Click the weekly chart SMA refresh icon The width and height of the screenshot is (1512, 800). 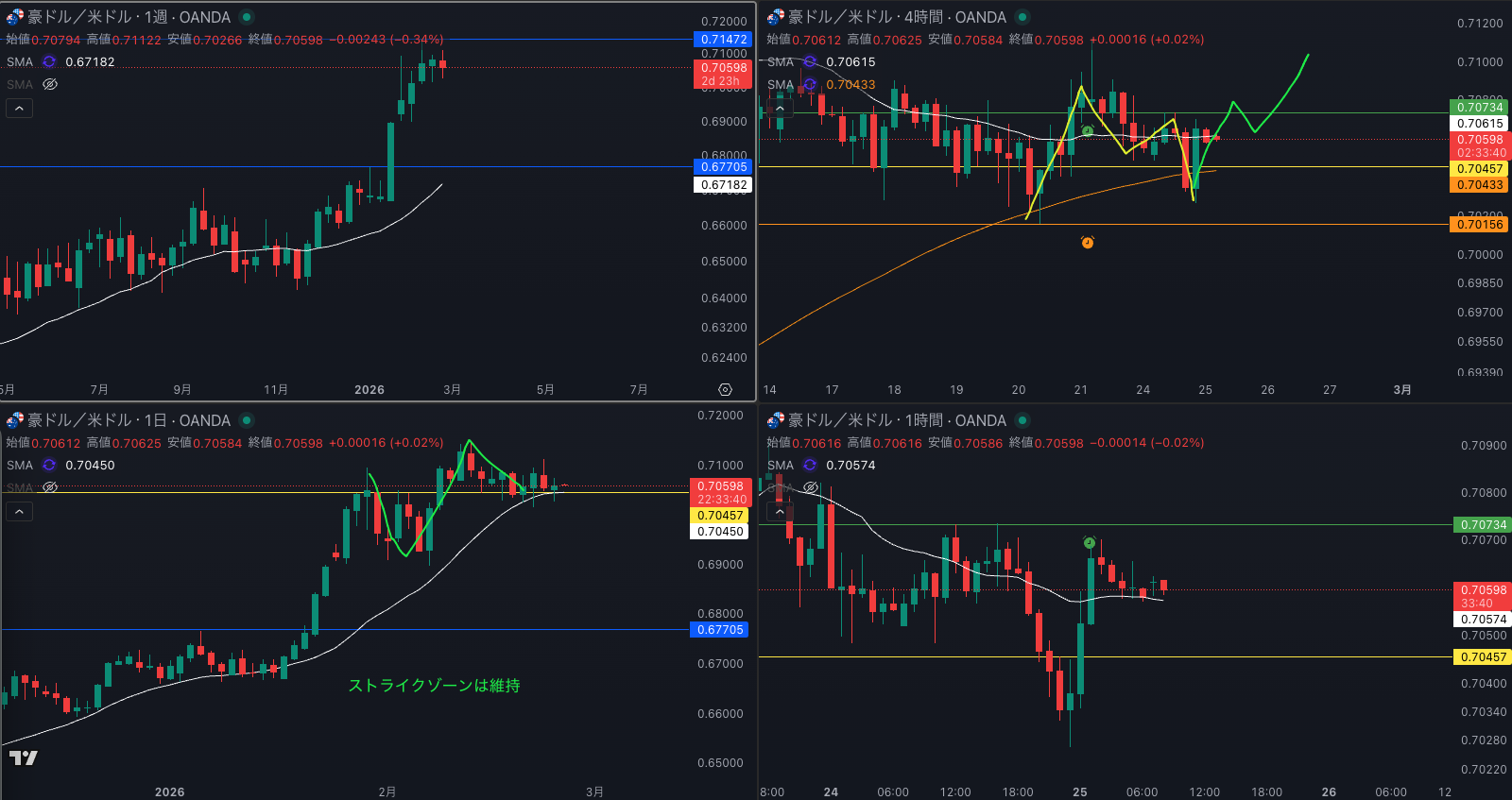pyautogui.click(x=49, y=61)
